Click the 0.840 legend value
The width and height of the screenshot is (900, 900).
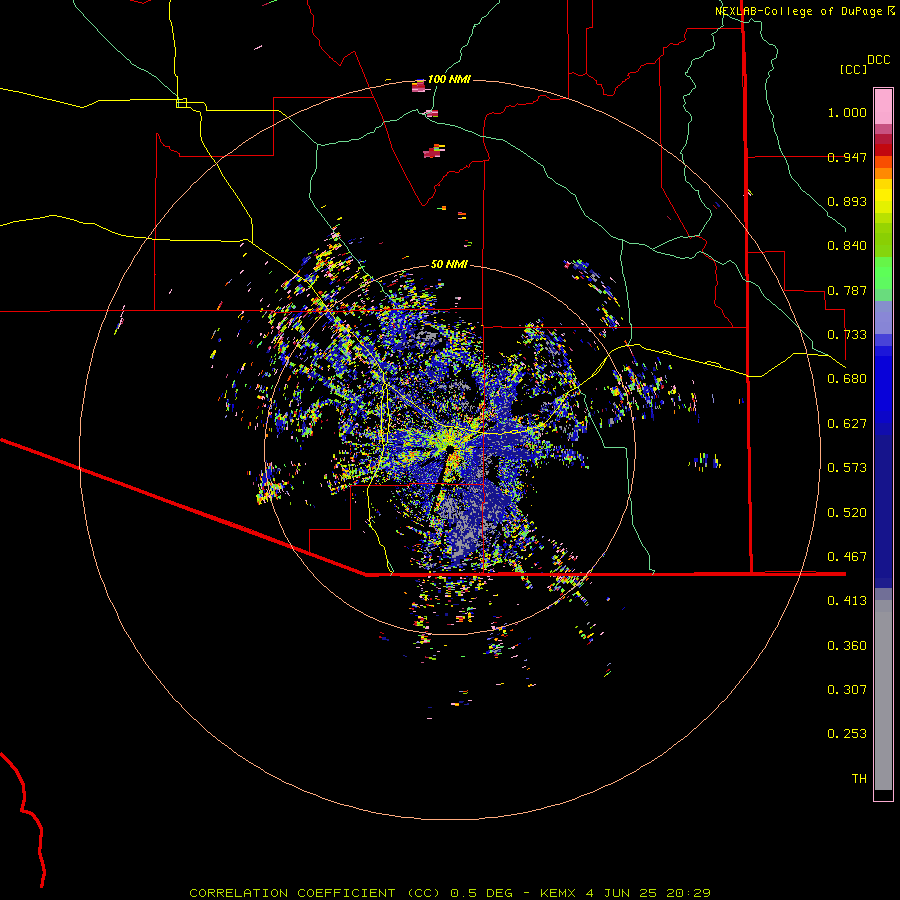pos(847,246)
